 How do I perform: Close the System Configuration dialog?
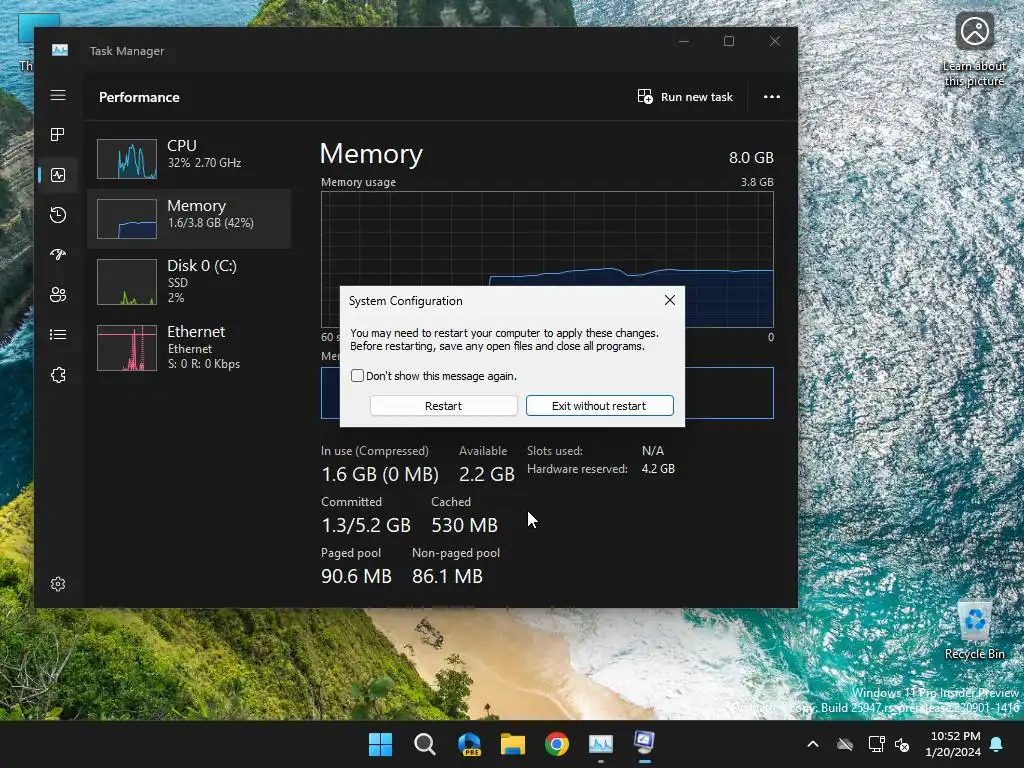click(x=669, y=300)
